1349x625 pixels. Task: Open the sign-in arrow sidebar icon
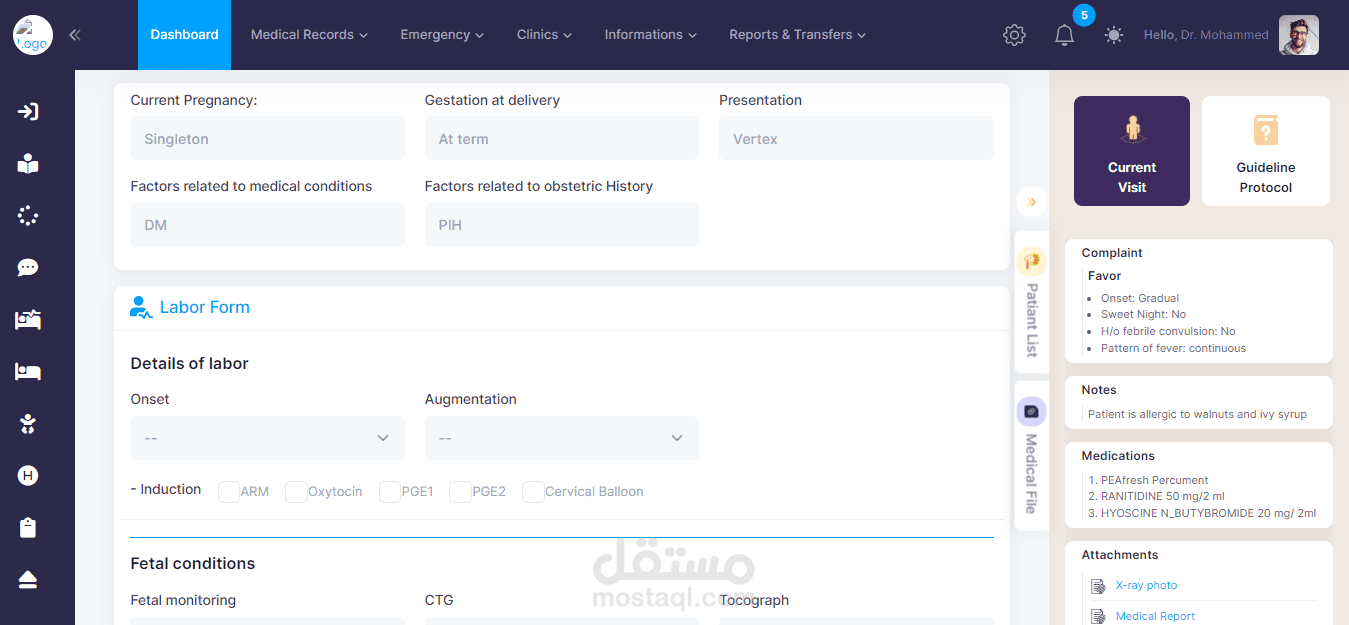click(28, 111)
